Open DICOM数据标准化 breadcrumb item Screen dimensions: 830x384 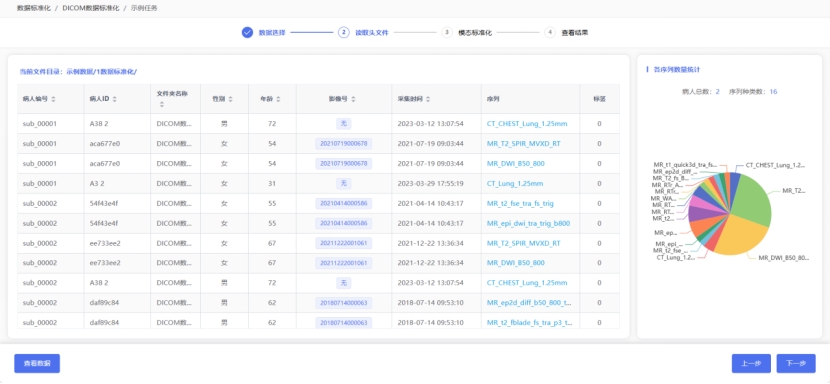pos(91,8)
